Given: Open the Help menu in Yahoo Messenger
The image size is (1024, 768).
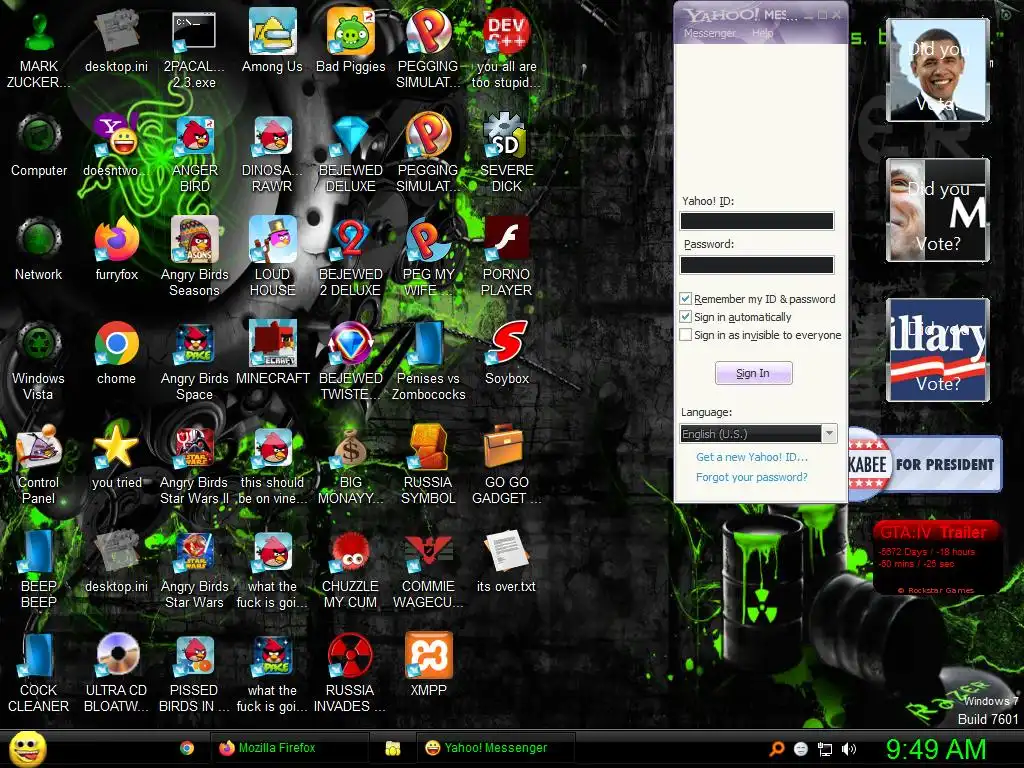Looking at the screenshot, I should [x=762, y=33].
